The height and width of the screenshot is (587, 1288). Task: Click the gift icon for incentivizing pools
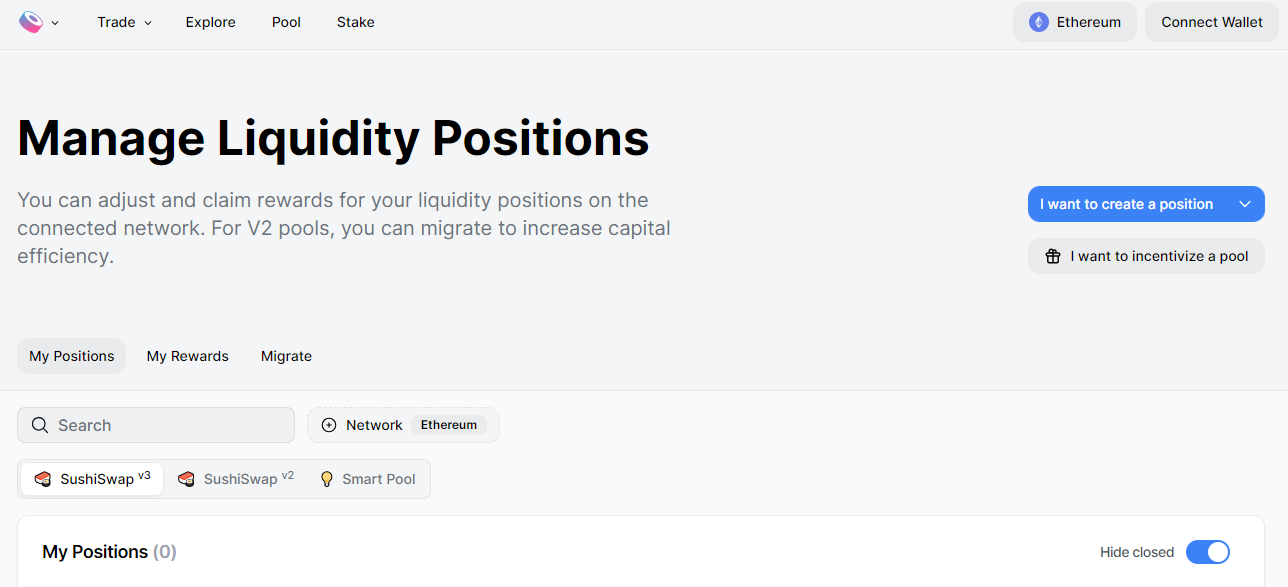[1052, 256]
